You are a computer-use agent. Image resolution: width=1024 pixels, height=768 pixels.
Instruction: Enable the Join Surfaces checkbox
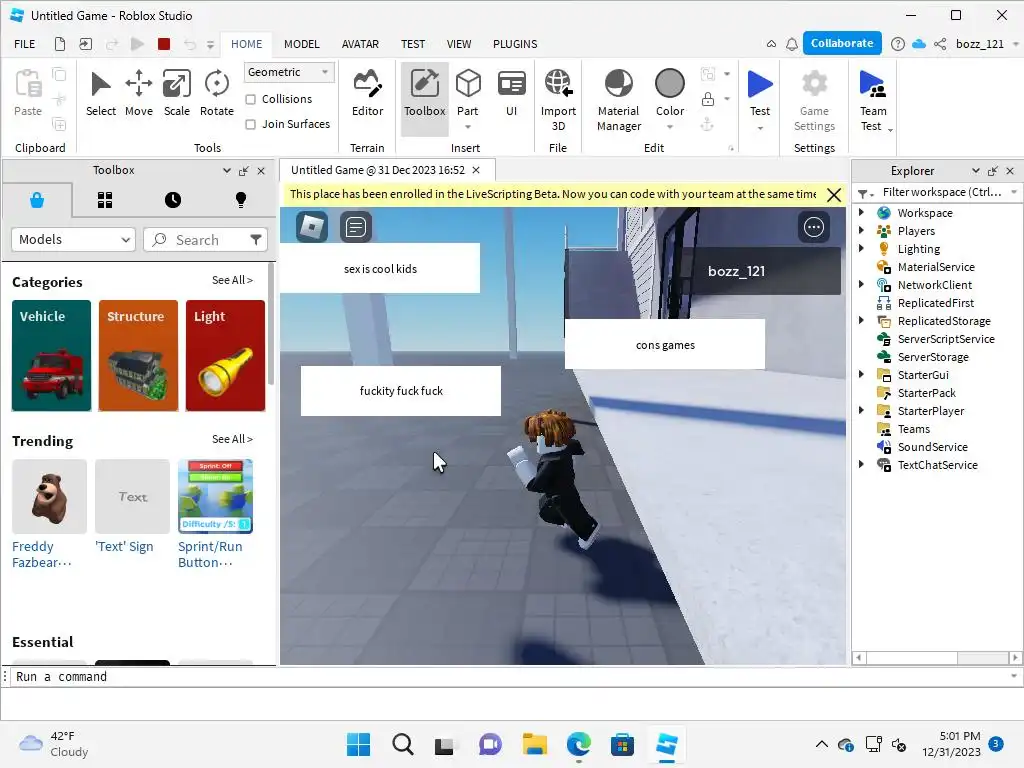pos(250,124)
